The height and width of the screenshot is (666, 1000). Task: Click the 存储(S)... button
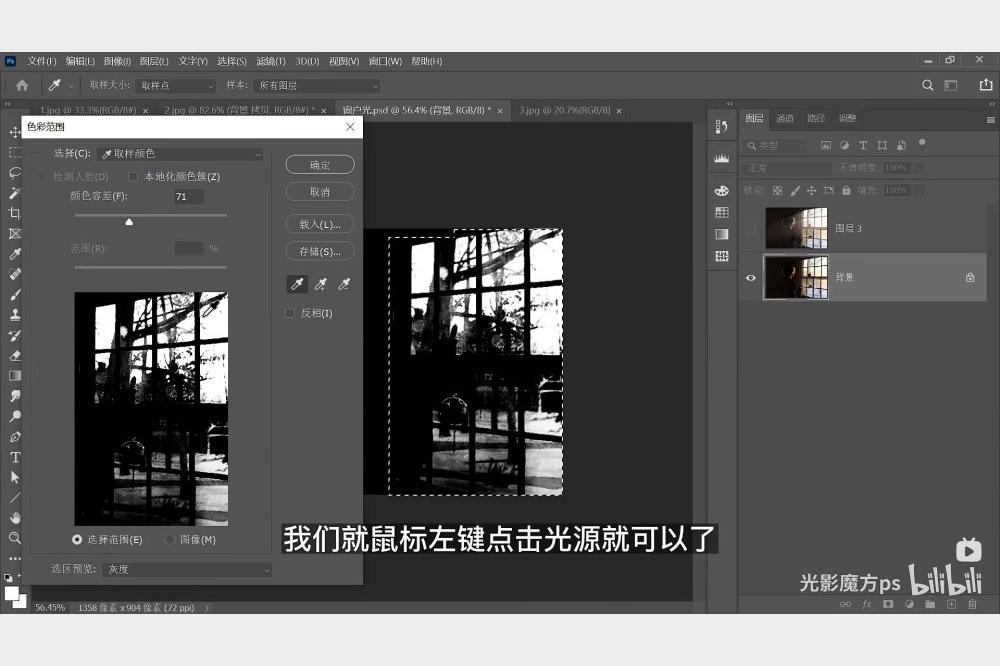320,251
